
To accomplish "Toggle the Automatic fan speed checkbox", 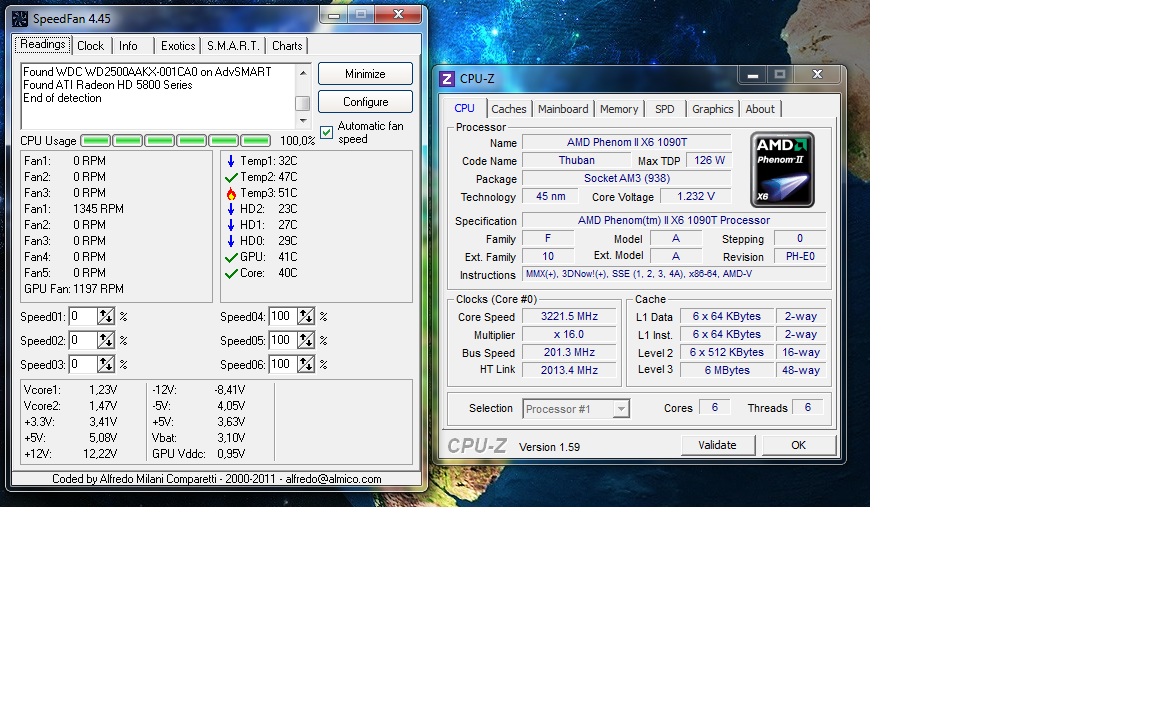I will [326, 133].
